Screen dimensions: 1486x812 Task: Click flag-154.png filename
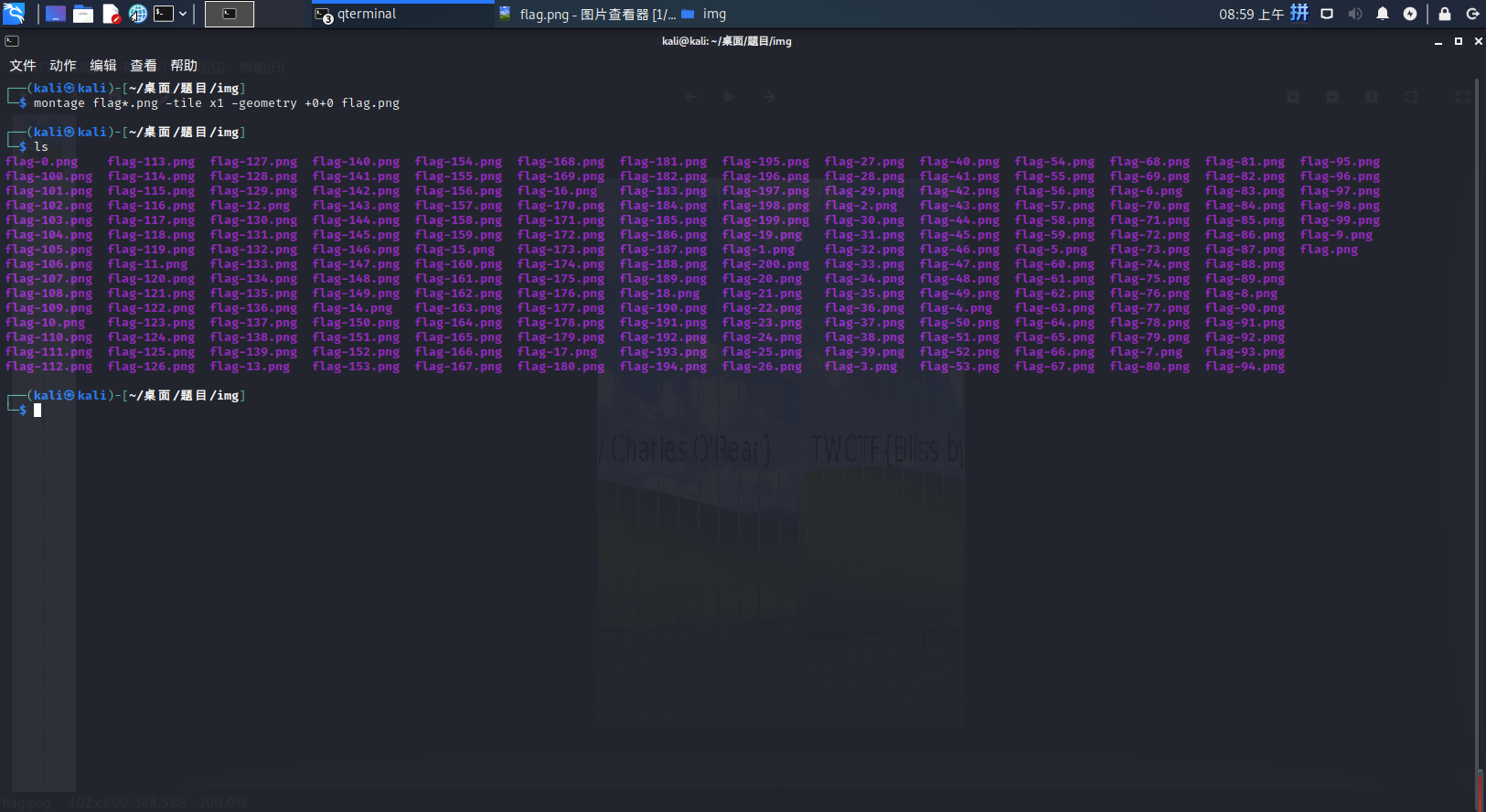click(x=459, y=162)
